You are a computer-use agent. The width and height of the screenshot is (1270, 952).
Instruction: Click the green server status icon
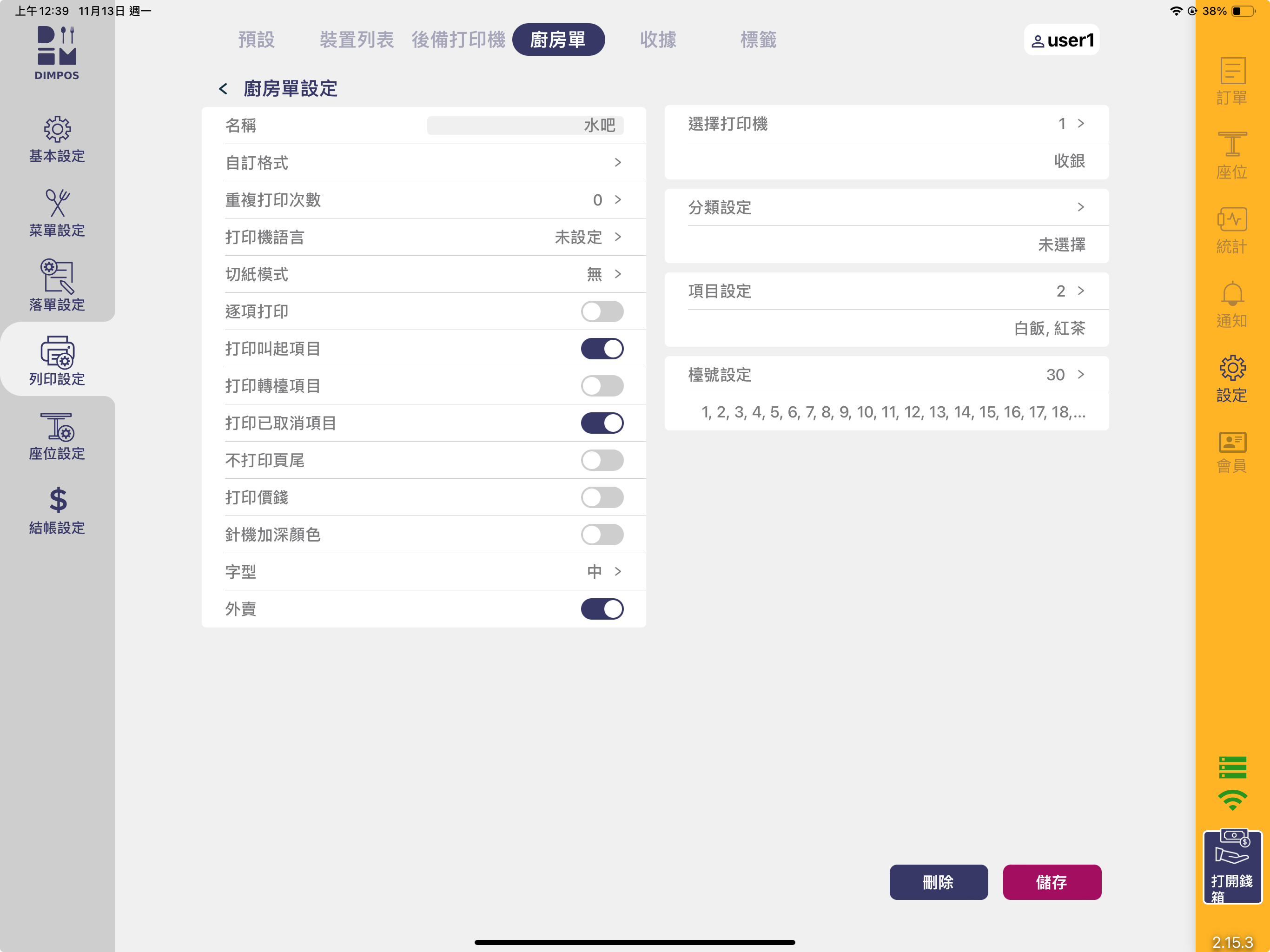[1232, 767]
